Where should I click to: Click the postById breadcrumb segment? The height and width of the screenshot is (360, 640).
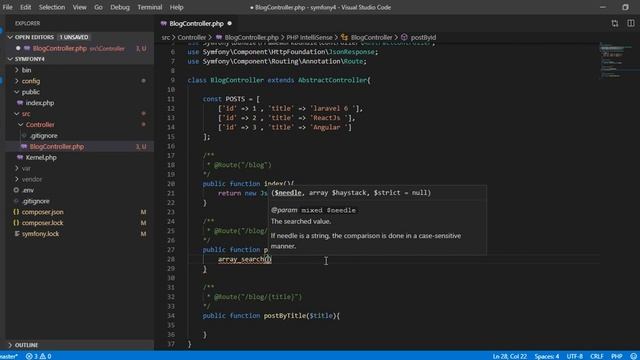(423, 37)
